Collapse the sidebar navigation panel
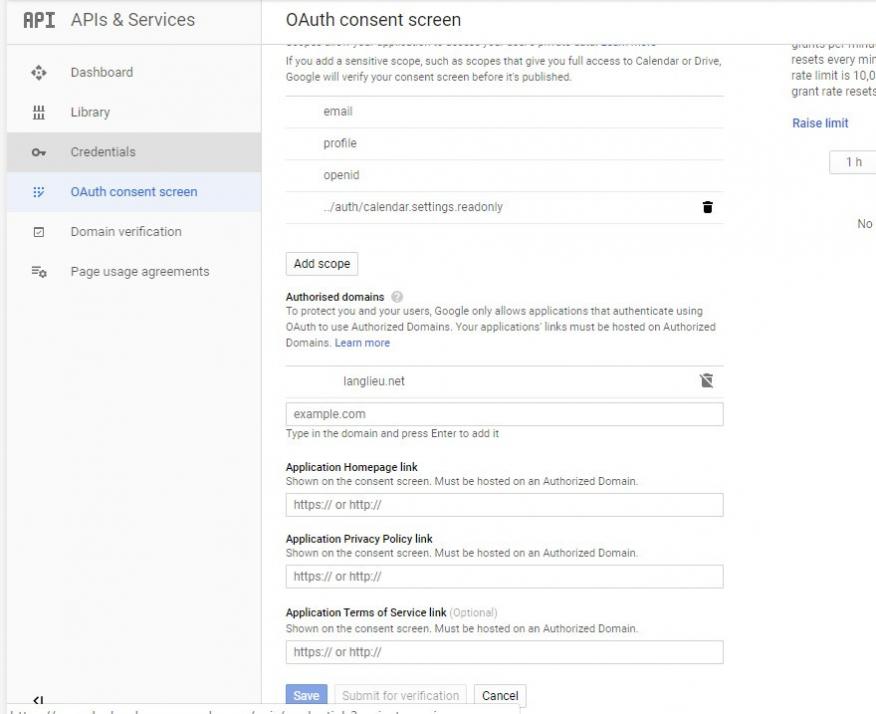This screenshot has height=714, width=876. [38, 701]
